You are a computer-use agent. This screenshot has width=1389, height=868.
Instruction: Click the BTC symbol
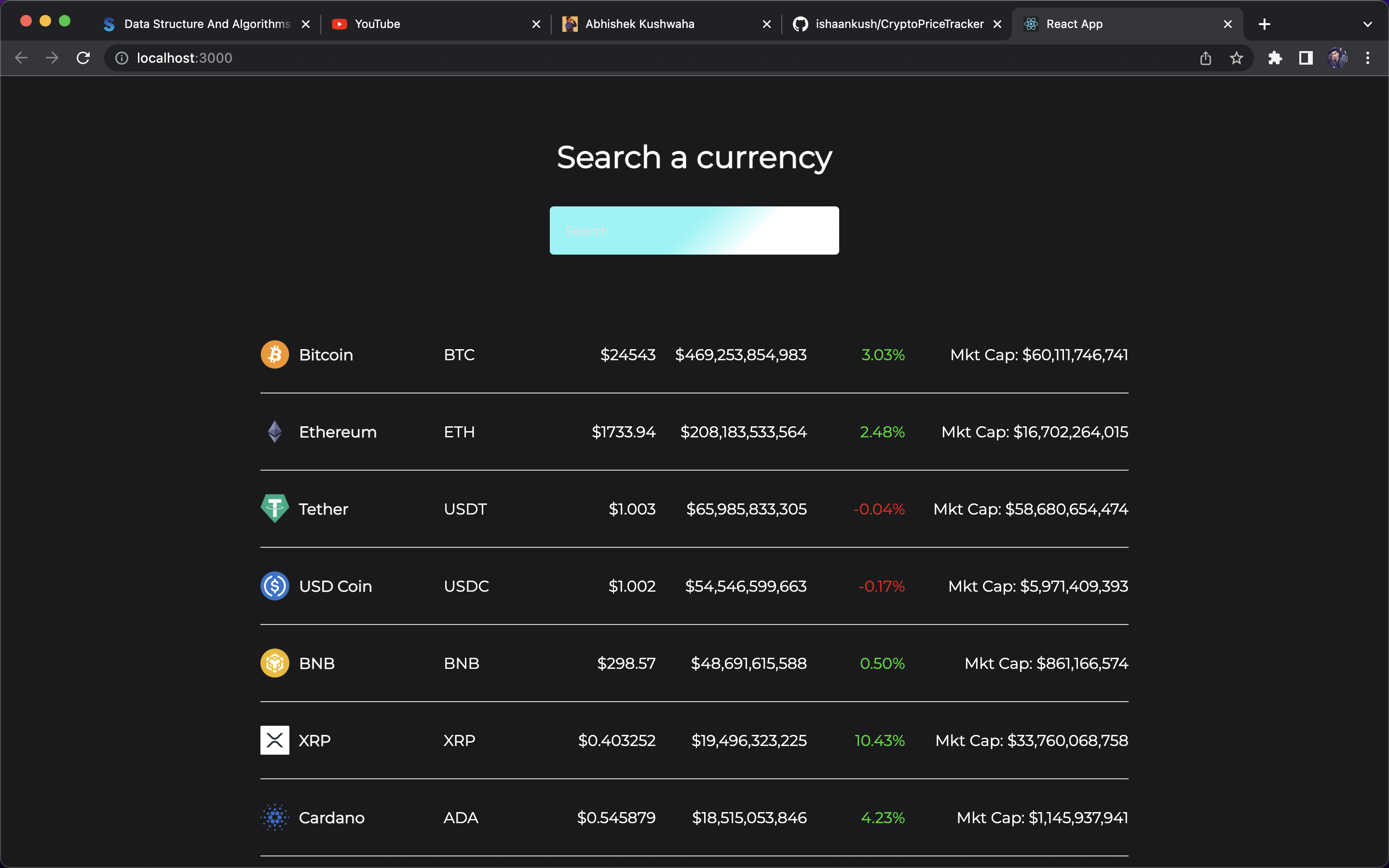point(459,355)
